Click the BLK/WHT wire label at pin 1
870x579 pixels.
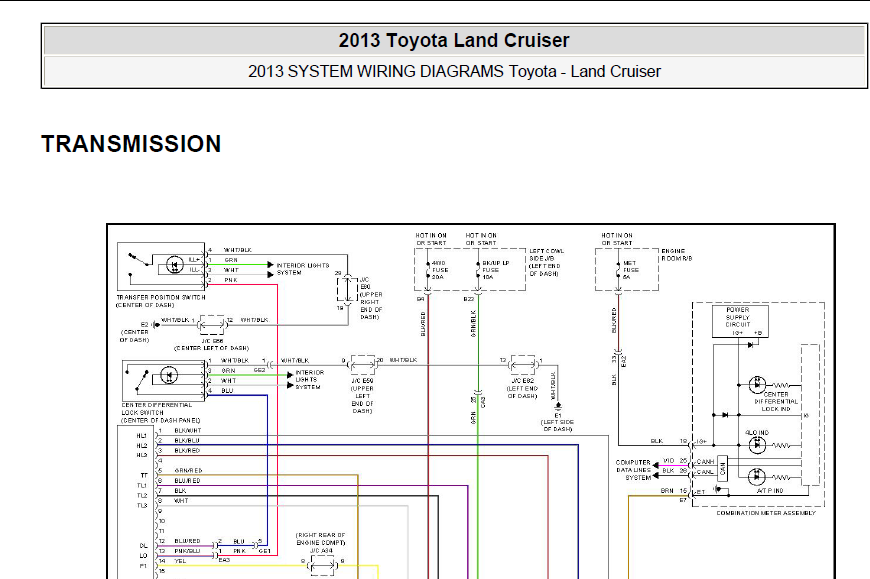click(x=188, y=430)
